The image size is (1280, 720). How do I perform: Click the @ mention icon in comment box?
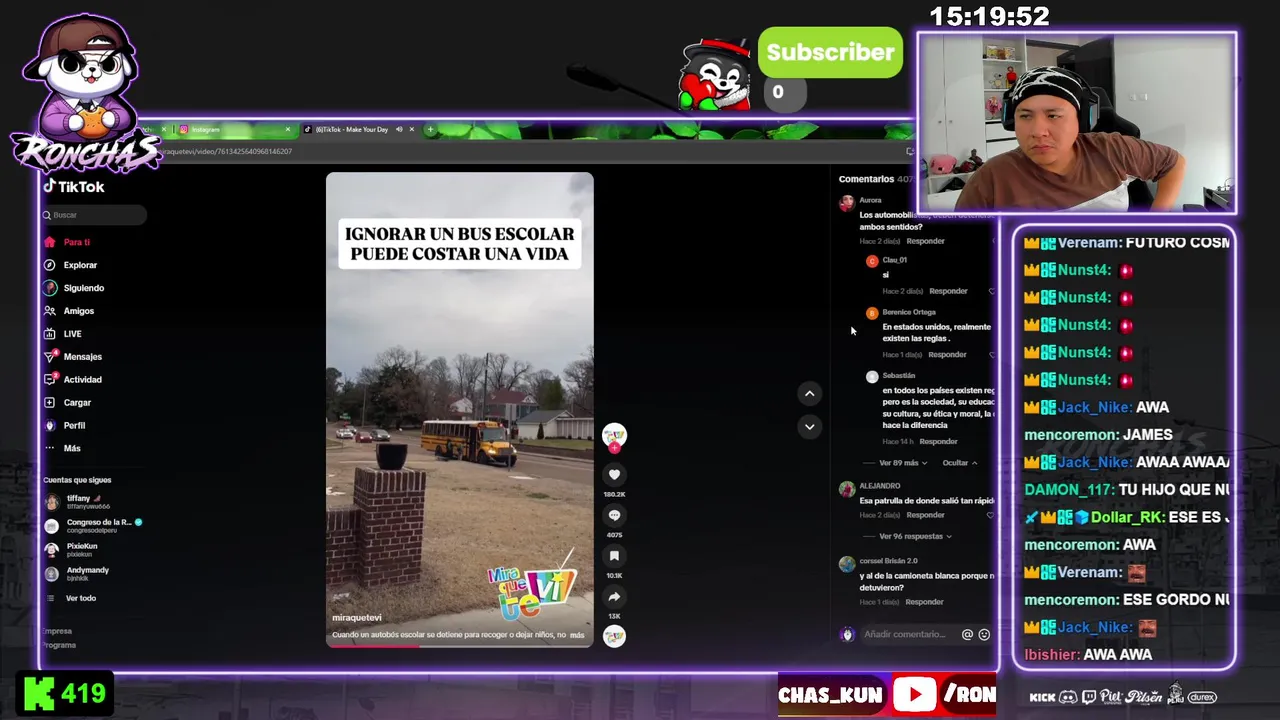(x=967, y=635)
